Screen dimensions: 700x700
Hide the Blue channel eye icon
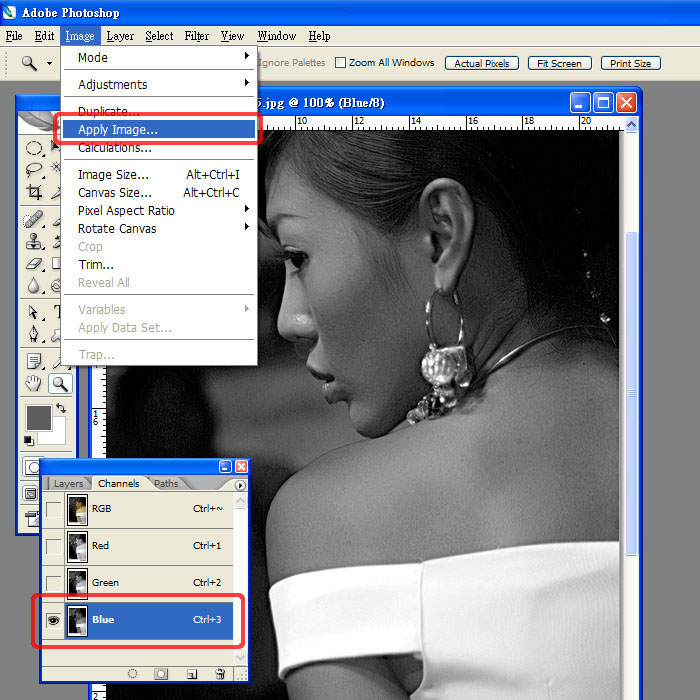point(53,620)
